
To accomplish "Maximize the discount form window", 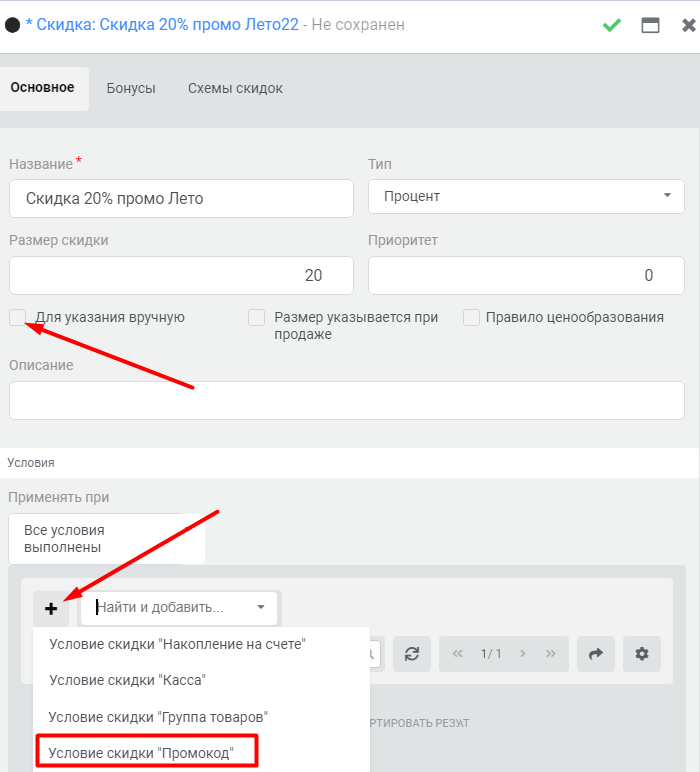I will pyautogui.click(x=650, y=25).
